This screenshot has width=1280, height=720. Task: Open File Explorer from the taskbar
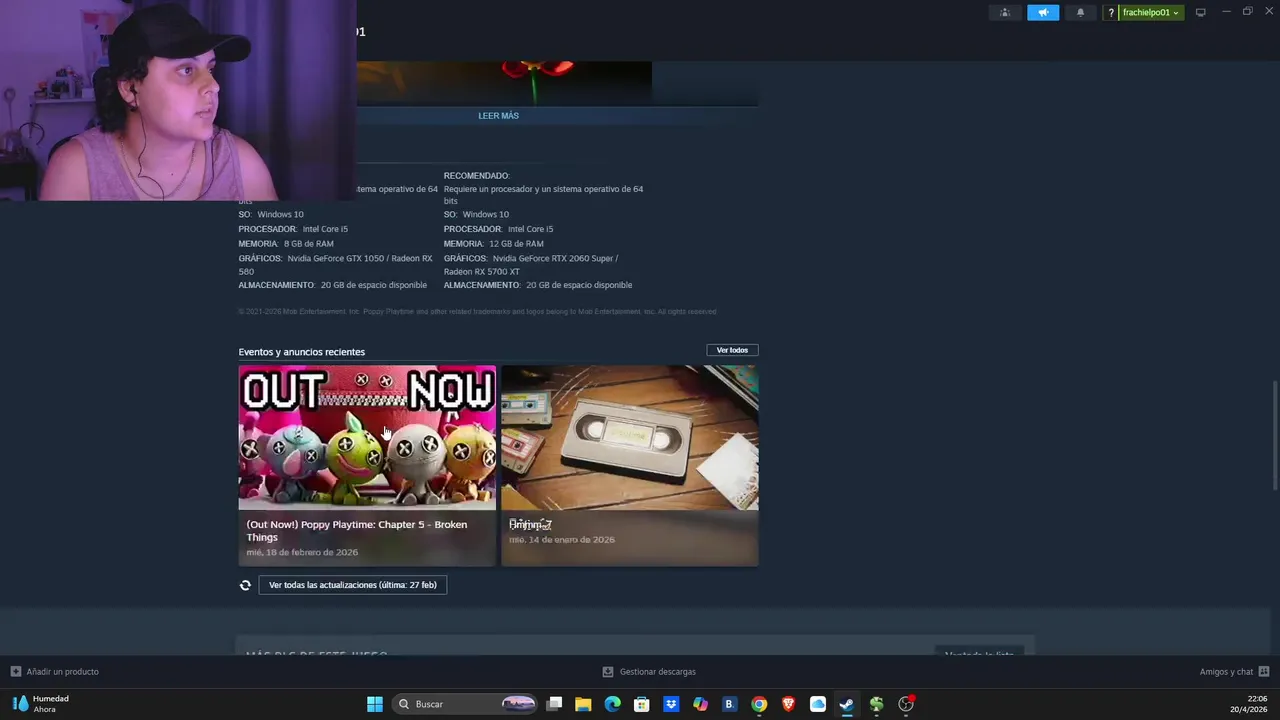[583, 704]
